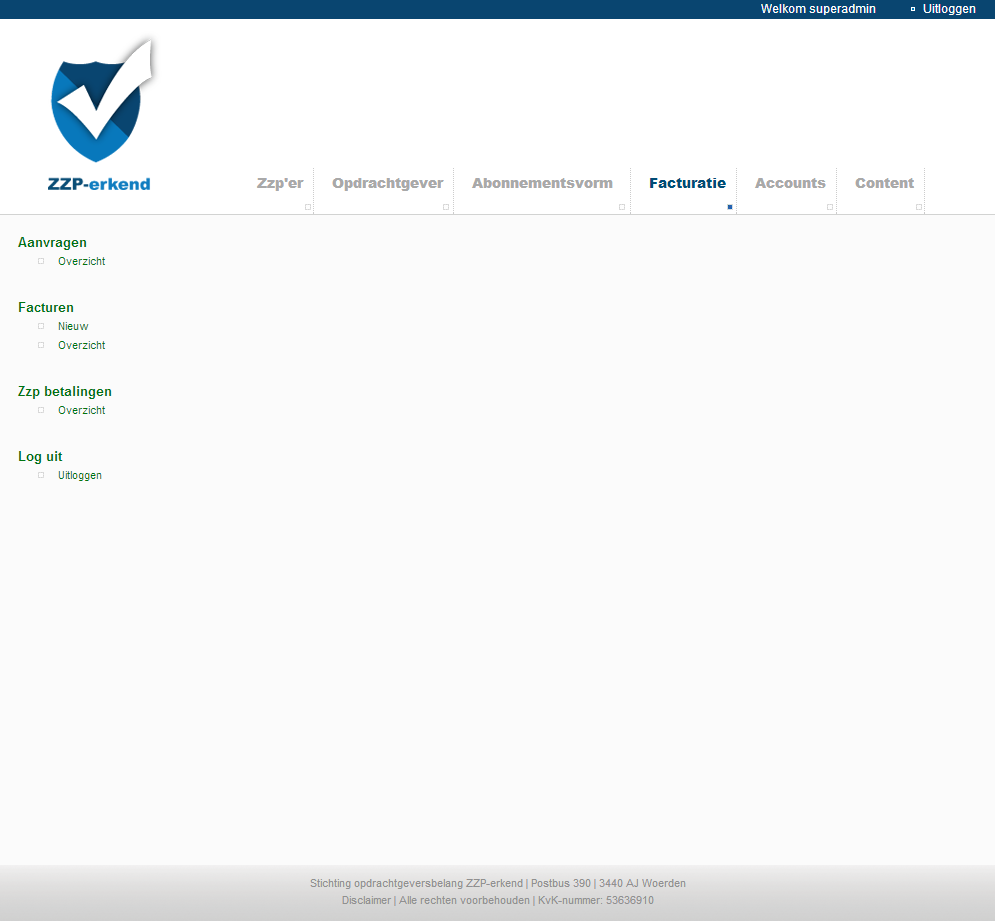Click Uitloggen under Log uit
The height and width of the screenshot is (921, 995).
click(80, 475)
